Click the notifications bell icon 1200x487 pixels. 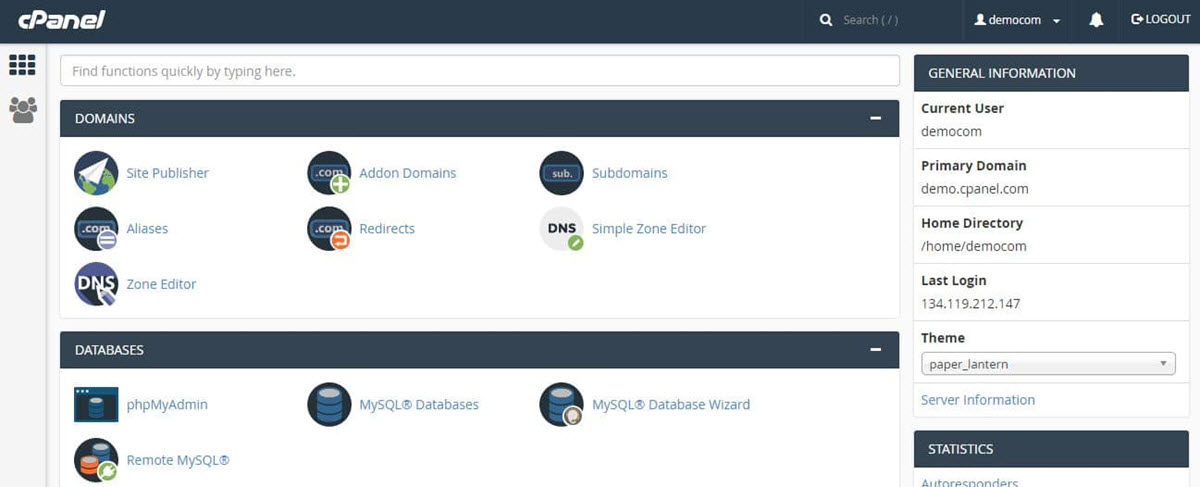point(1096,20)
